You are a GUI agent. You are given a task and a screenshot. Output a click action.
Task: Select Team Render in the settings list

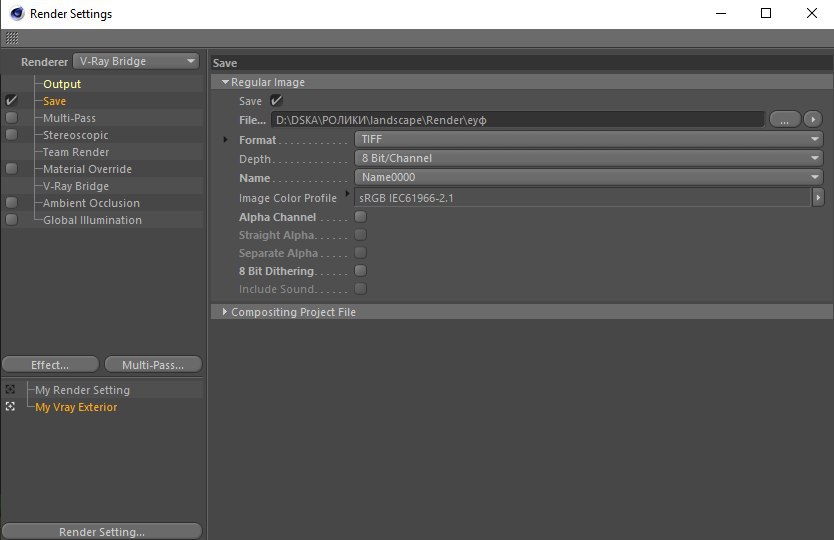[76, 152]
